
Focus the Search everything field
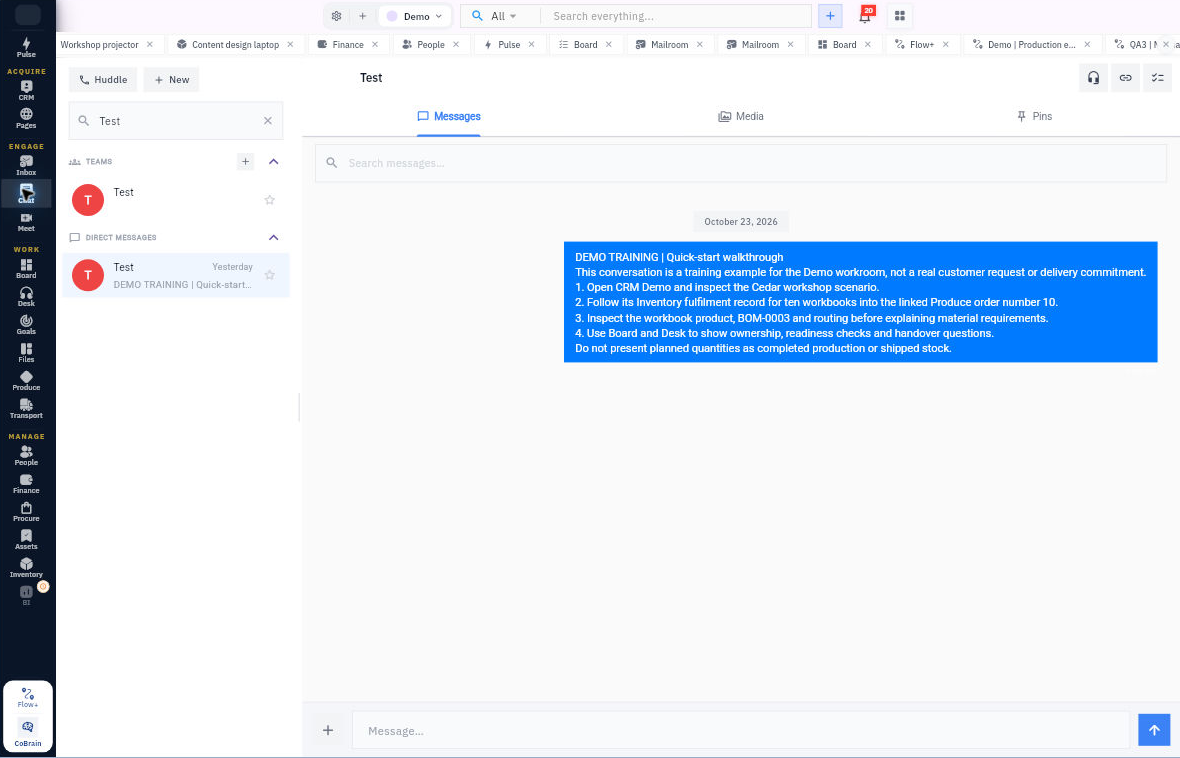coord(677,16)
